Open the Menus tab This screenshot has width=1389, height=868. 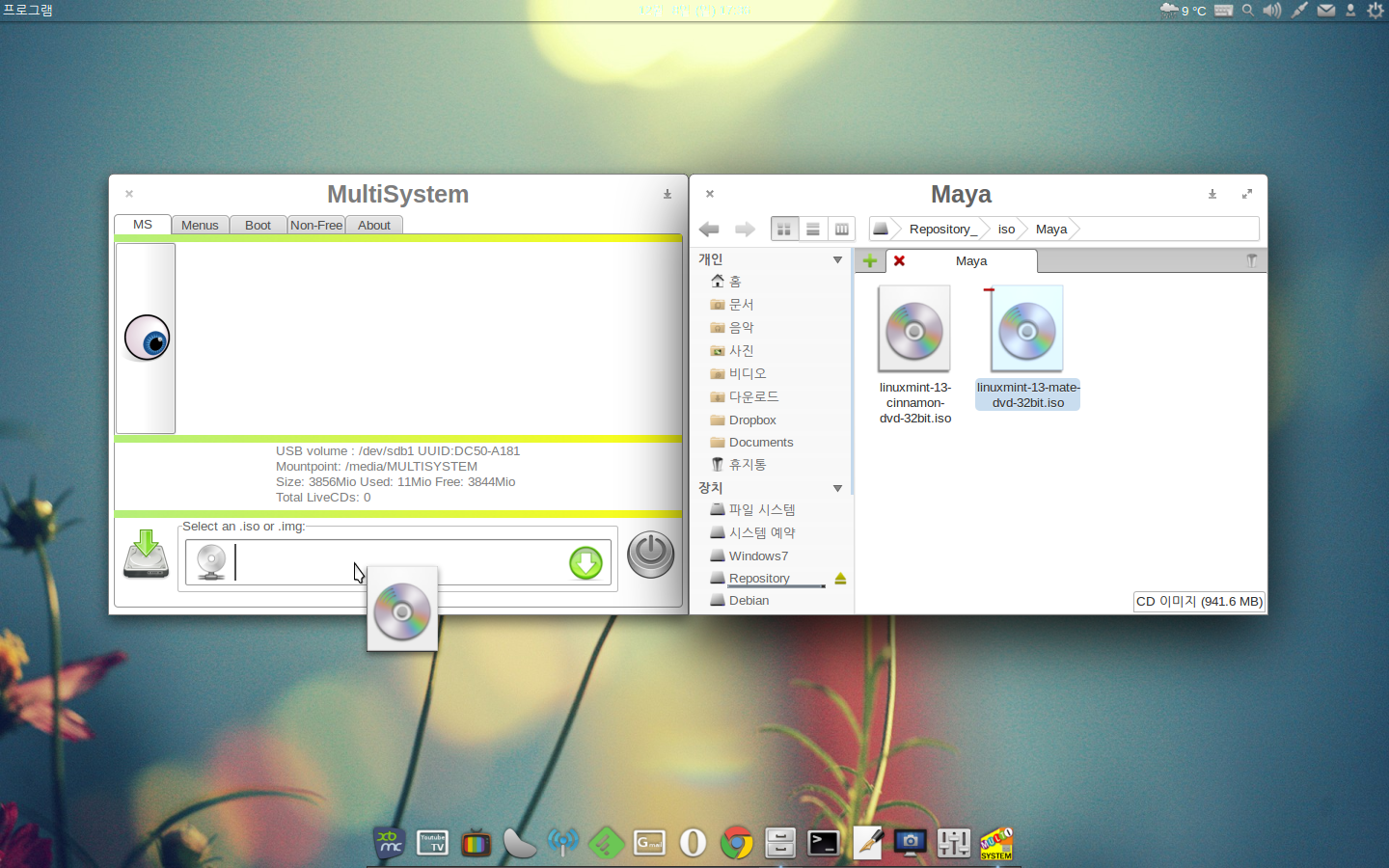(200, 225)
